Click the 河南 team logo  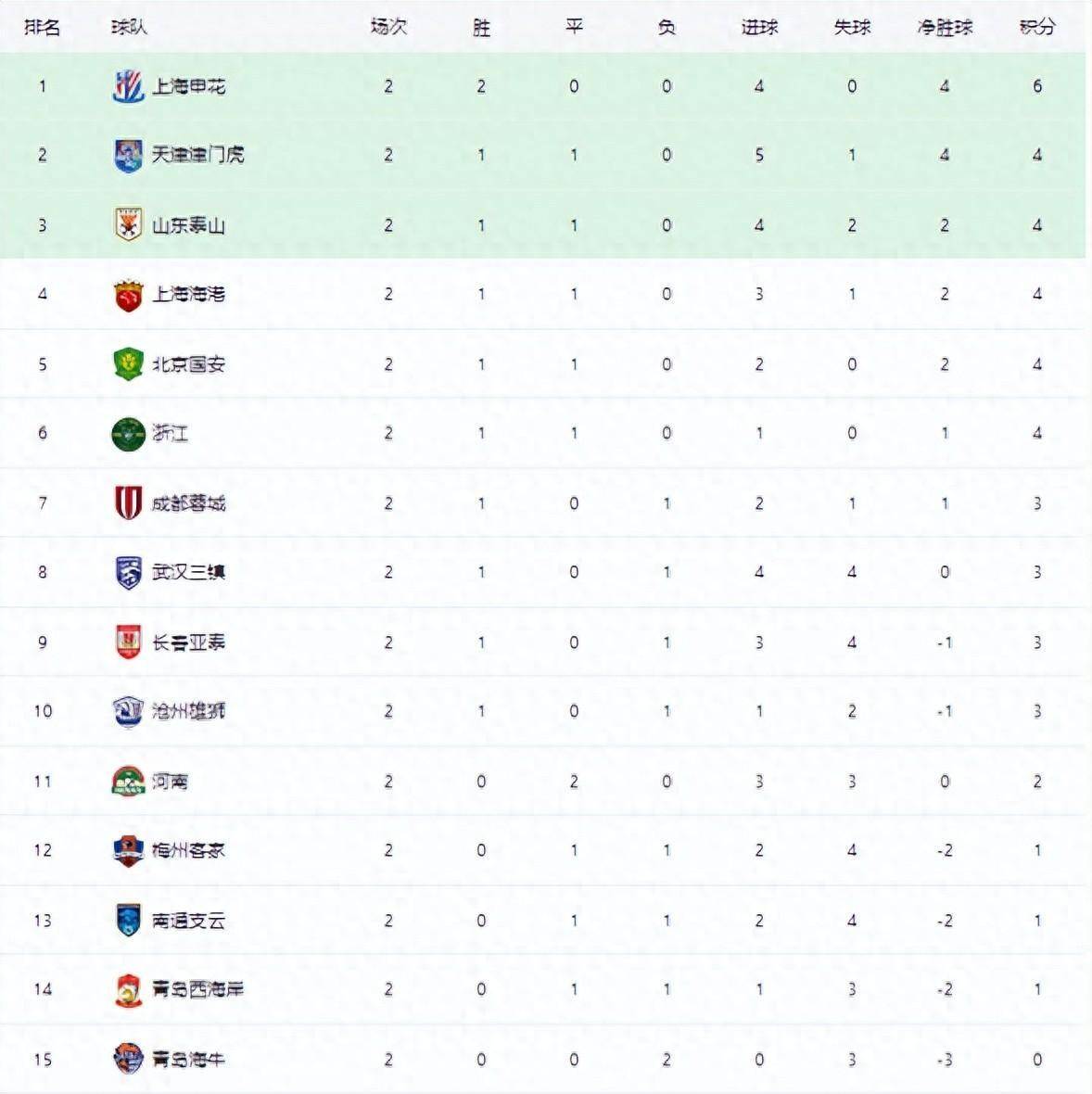pyautogui.click(x=128, y=782)
